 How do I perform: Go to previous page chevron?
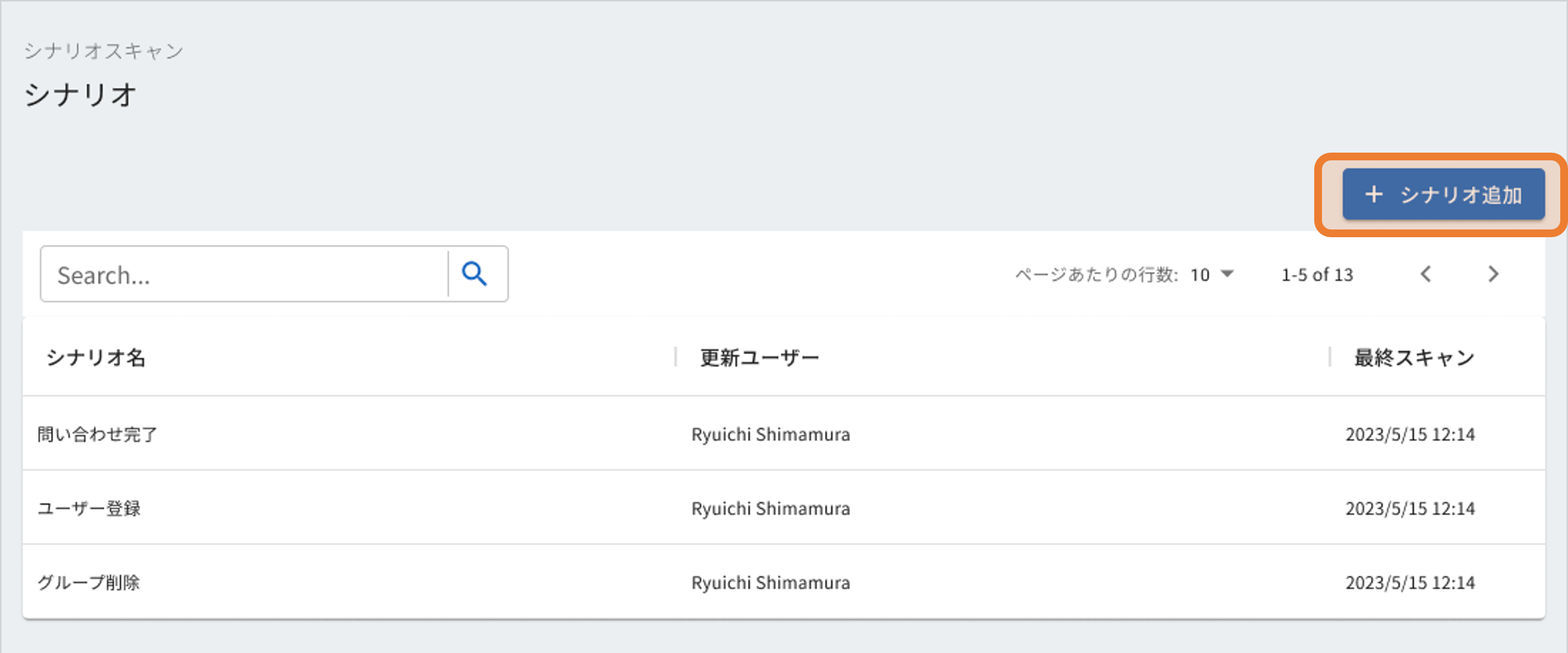click(1426, 274)
